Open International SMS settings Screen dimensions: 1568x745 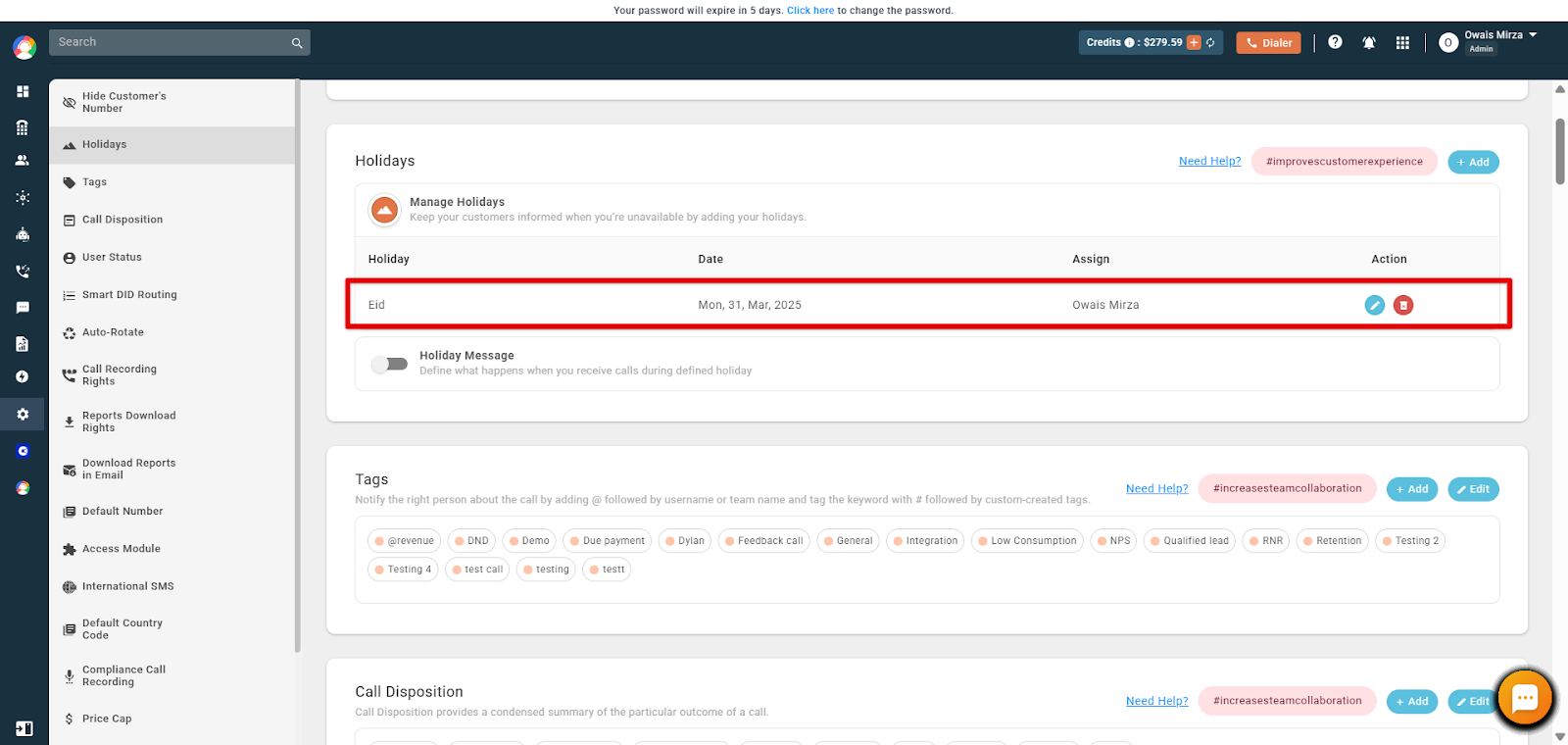click(172, 586)
